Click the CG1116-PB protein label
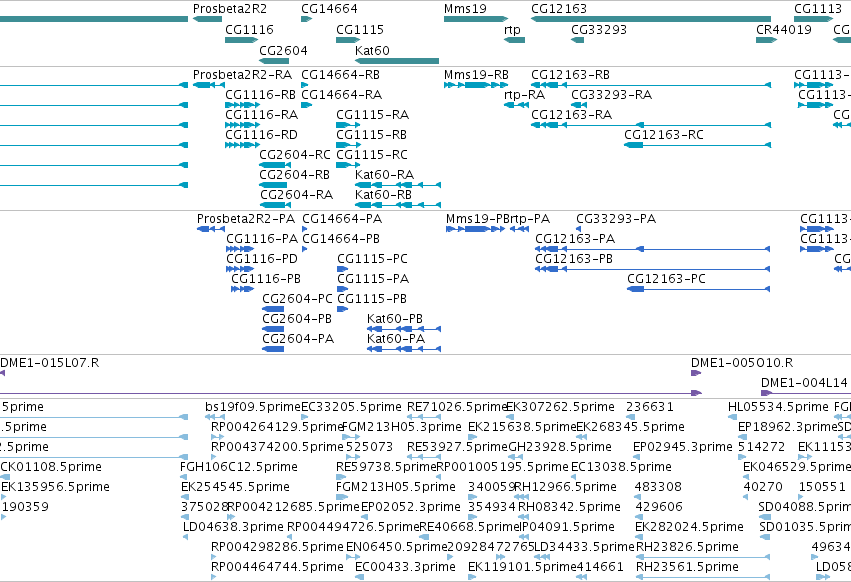 tap(266, 279)
